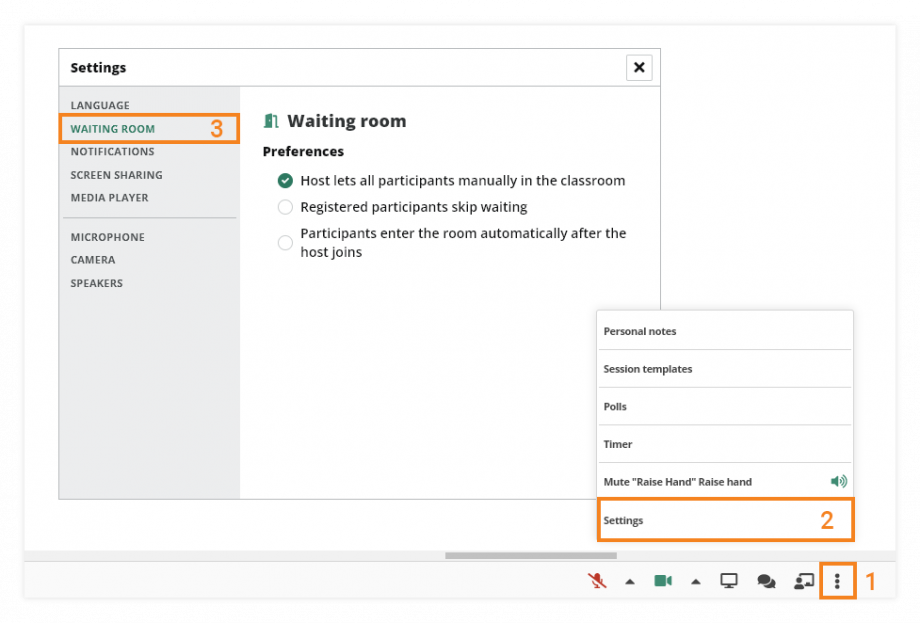
Task: Expand microphone options with the up arrow
Action: (629, 580)
